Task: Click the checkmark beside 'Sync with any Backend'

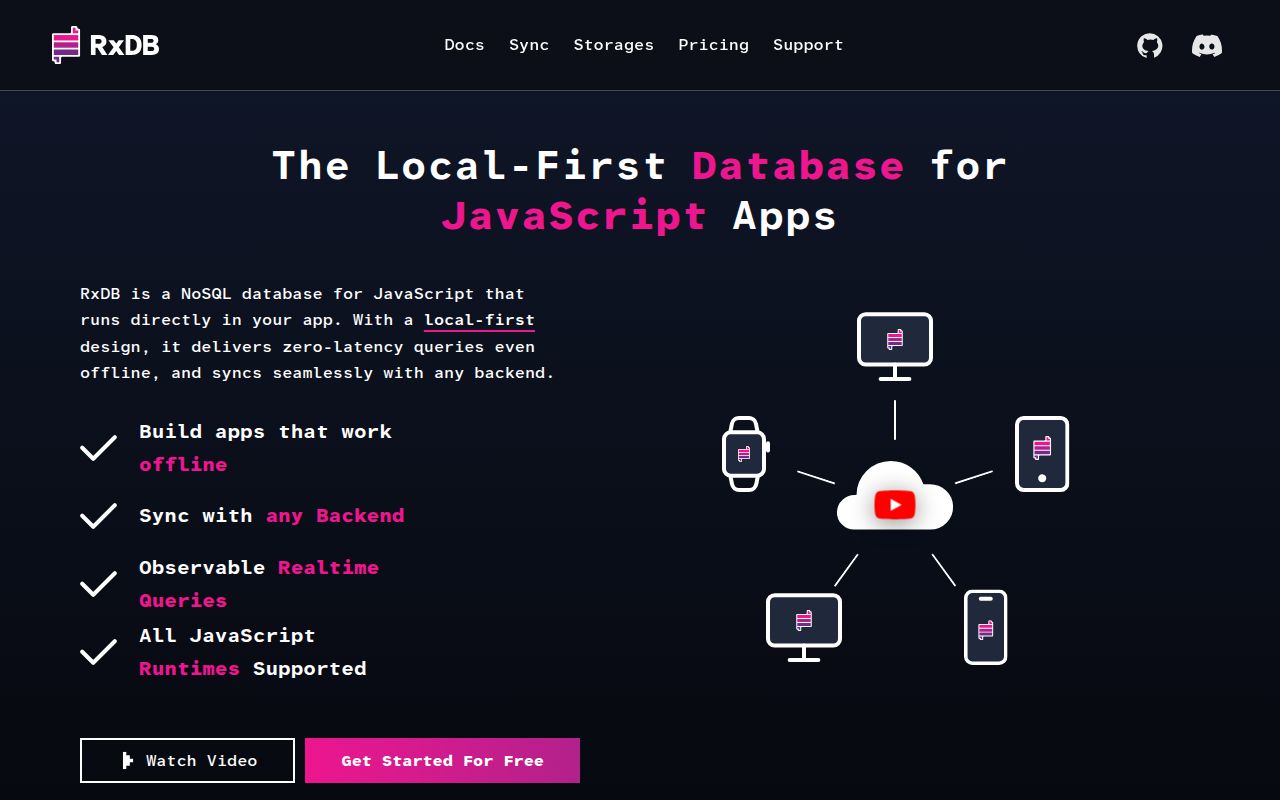Action: (99, 516)
